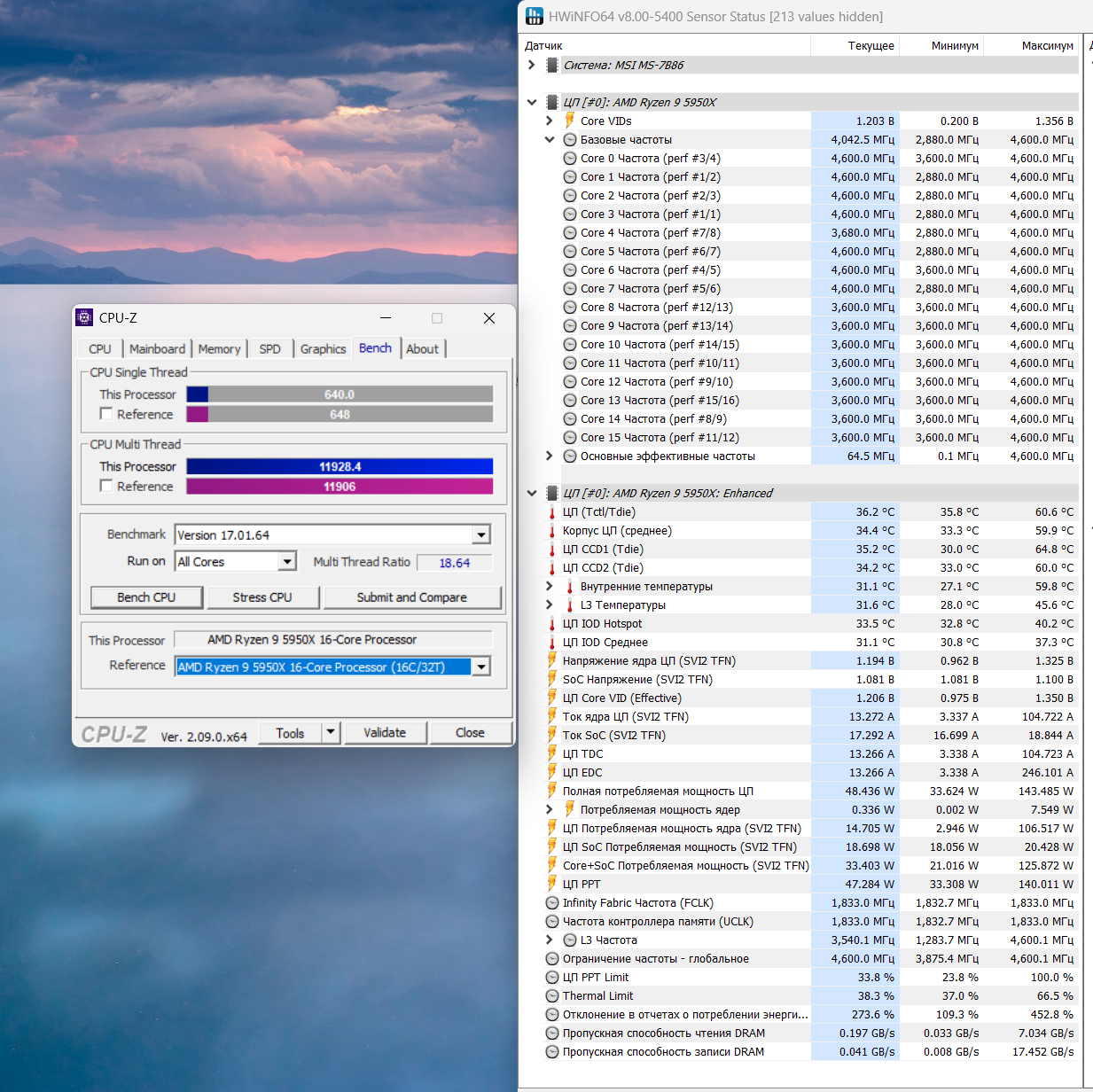Image resolution: width=1093 pixels, height=1092 pixels.
Task: Click the lightning icon for ЦП PPT
Action: coord(552,884)
